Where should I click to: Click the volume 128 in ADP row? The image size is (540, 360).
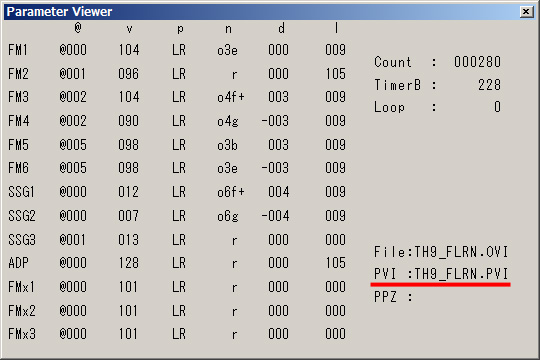point(128,263)
